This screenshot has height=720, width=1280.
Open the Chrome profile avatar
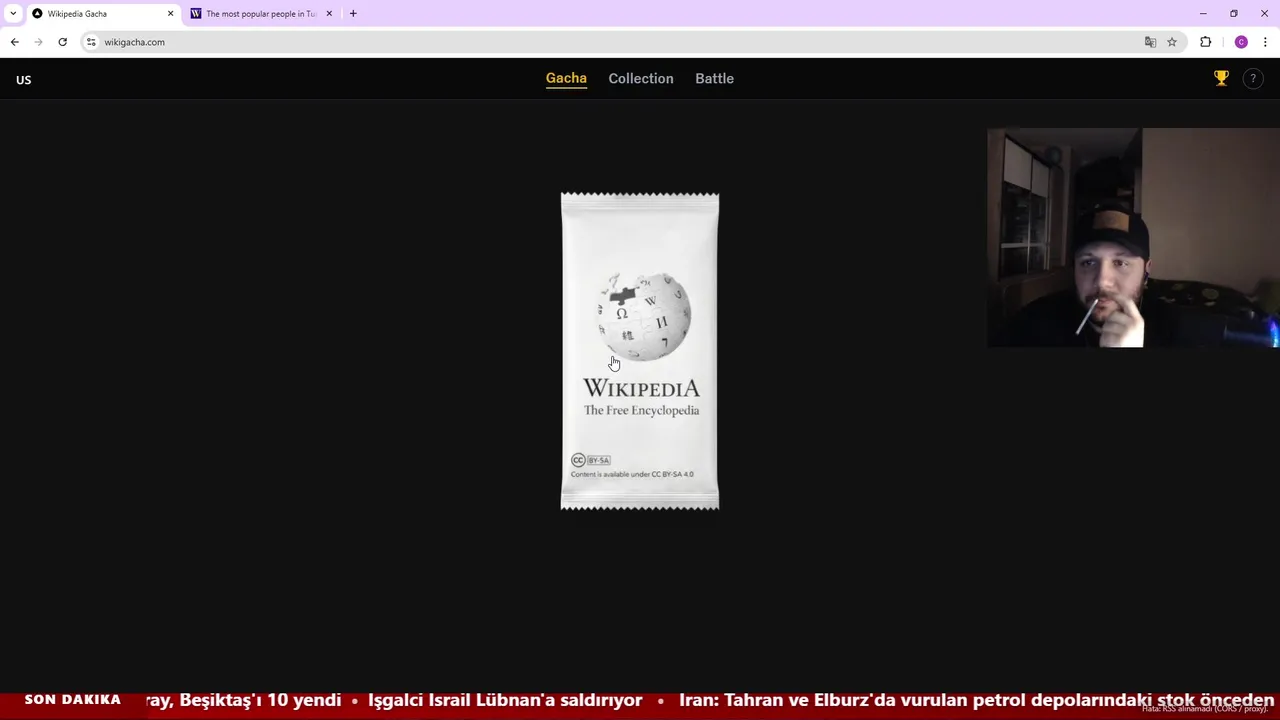pyautogui.click(x=1241, y=42)
